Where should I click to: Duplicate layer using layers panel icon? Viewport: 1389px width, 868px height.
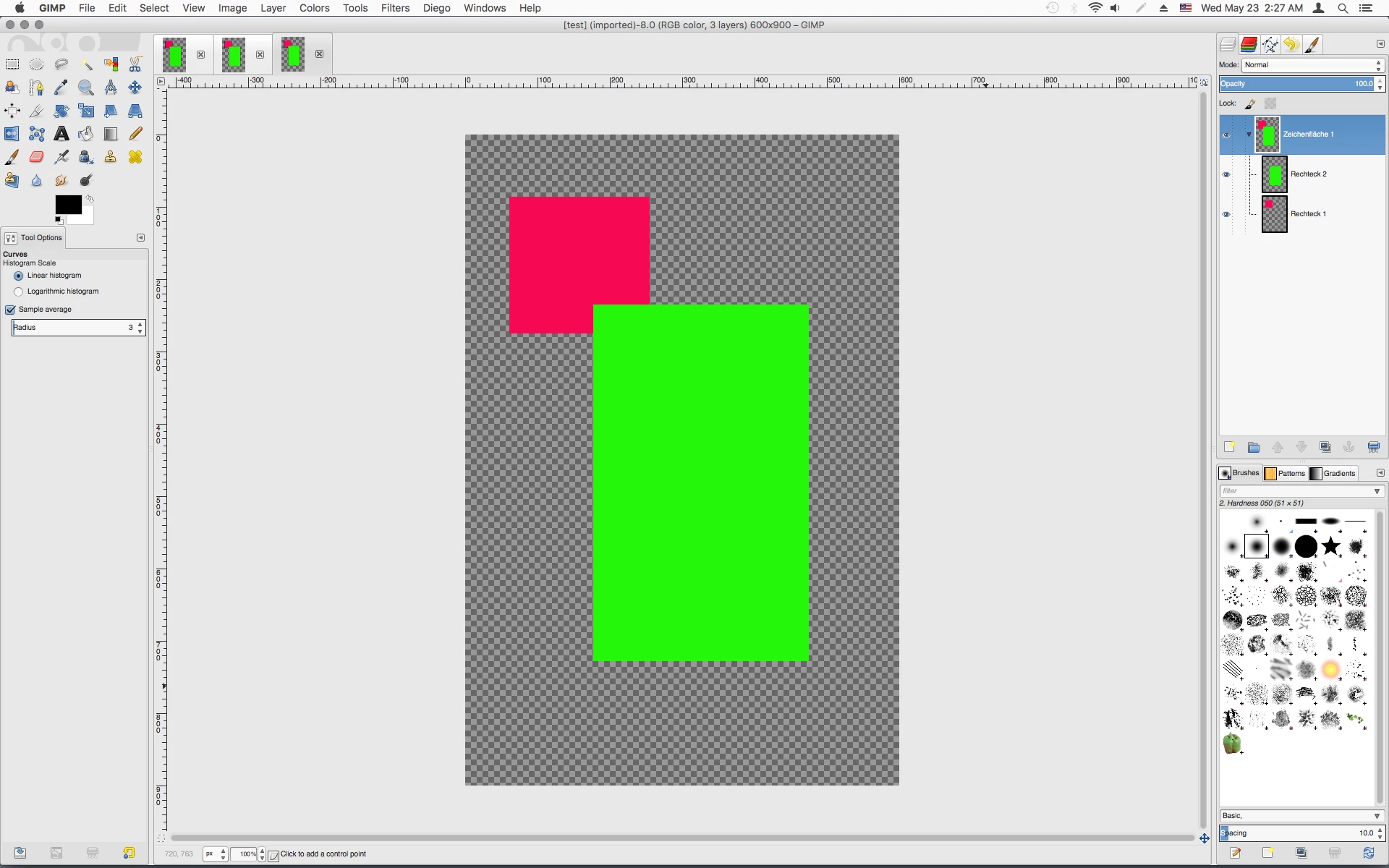[1325, 447]
